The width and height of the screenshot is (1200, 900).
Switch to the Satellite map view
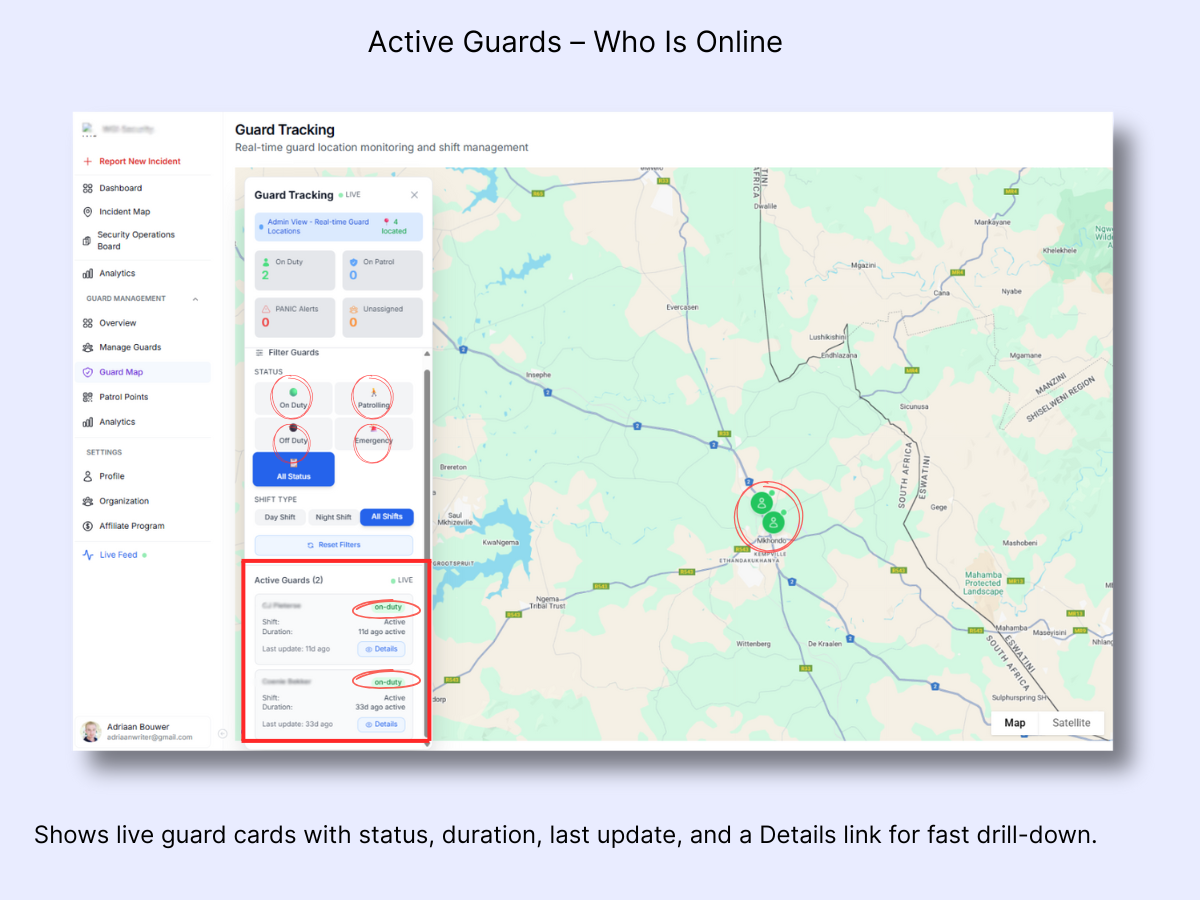tap(1071, 722)
